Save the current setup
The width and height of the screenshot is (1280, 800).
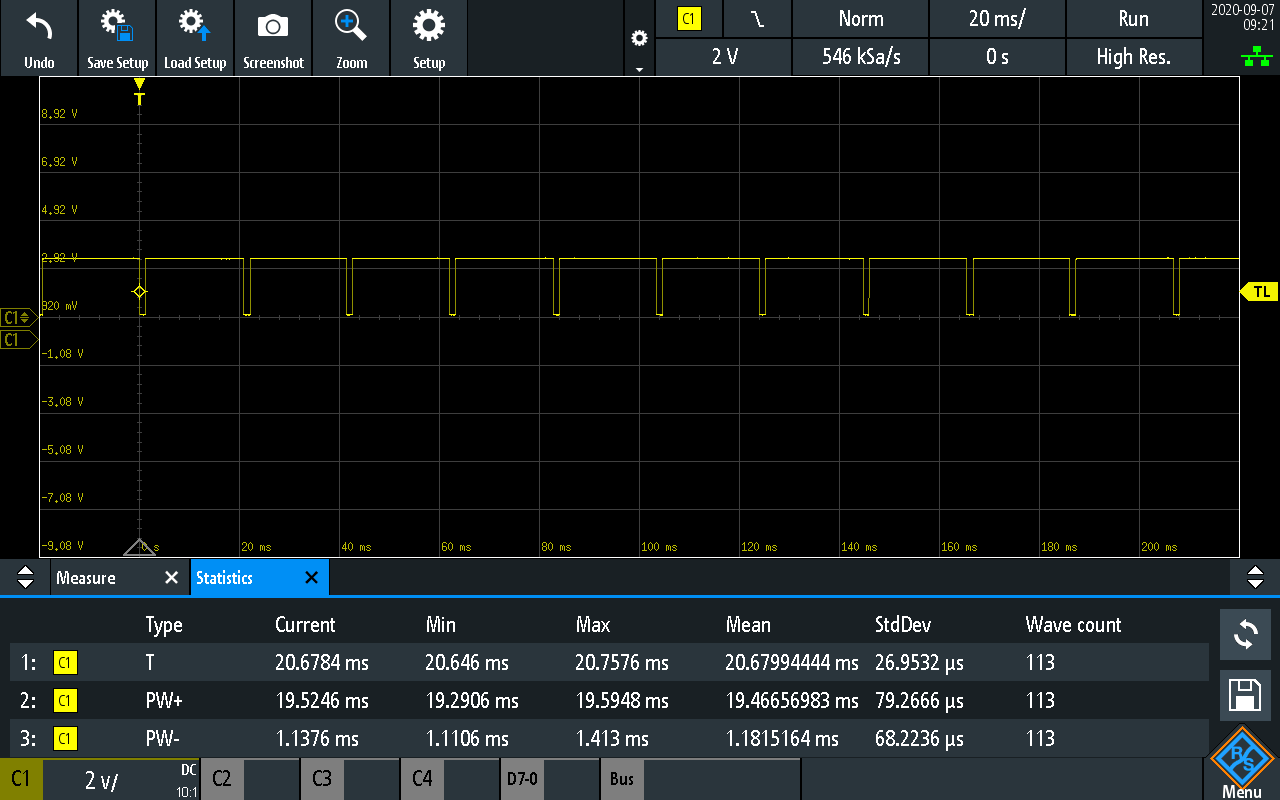(x=117, y=37)
